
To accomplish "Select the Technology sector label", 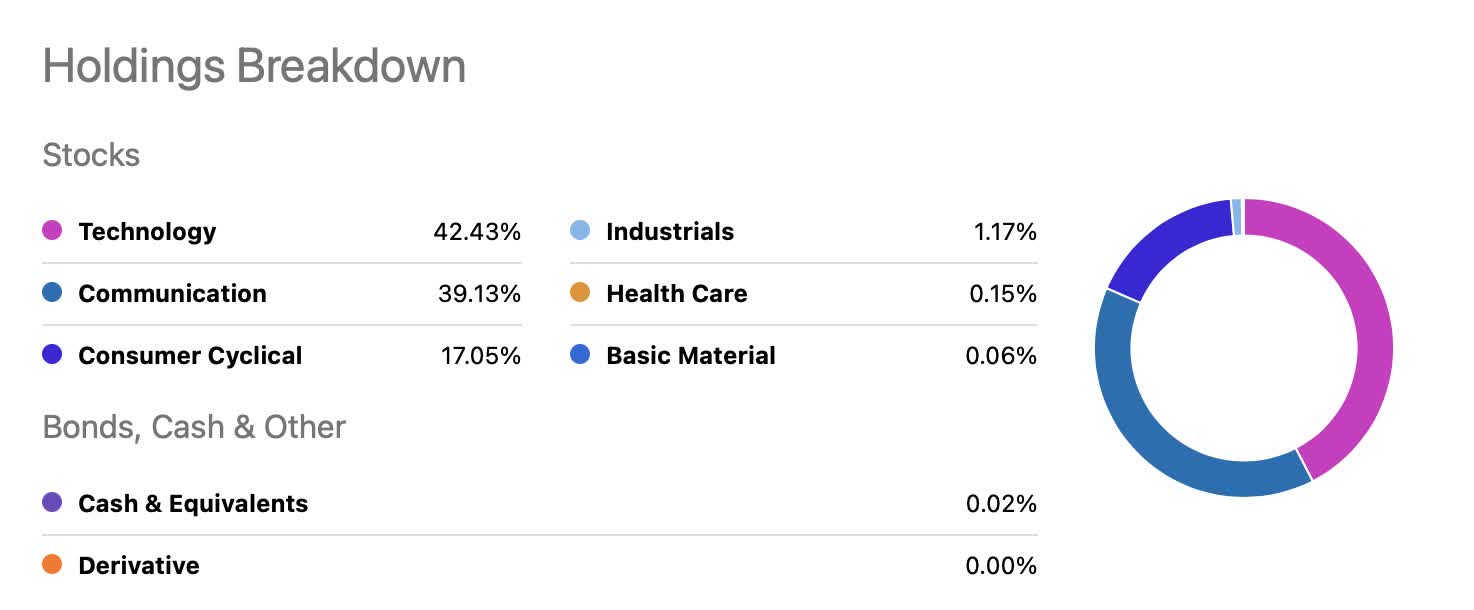I will tap(147, 232).
